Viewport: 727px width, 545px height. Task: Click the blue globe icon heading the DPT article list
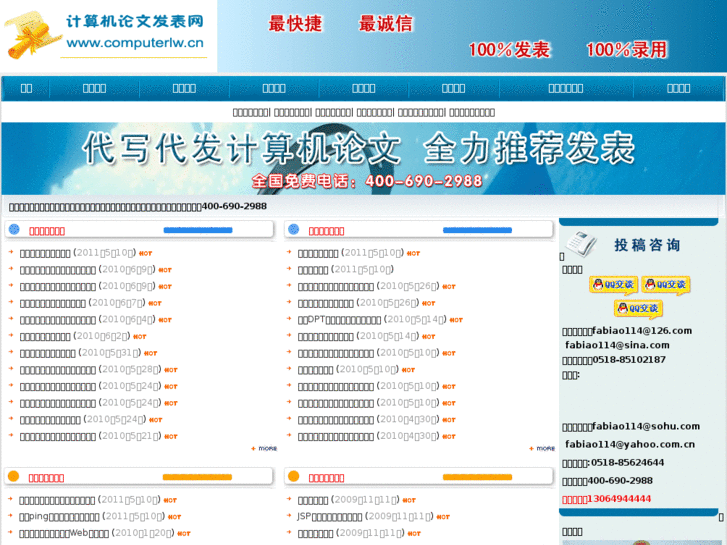[293, 229]
